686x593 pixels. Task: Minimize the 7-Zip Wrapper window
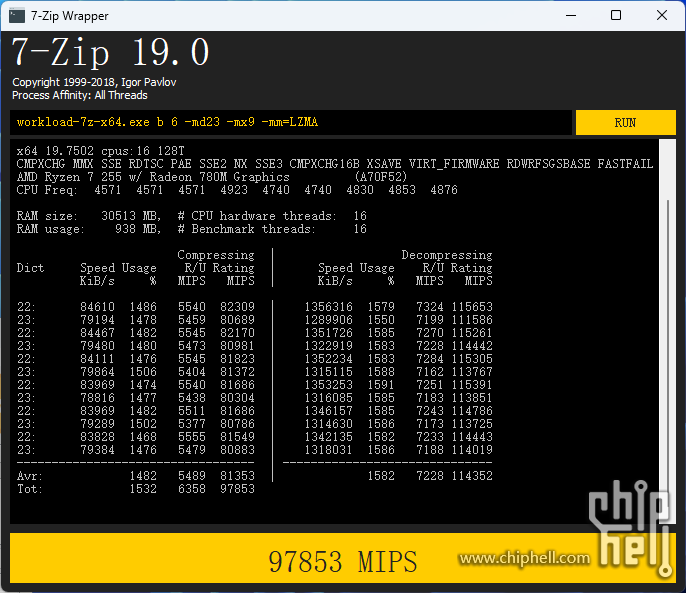(570, 15)
